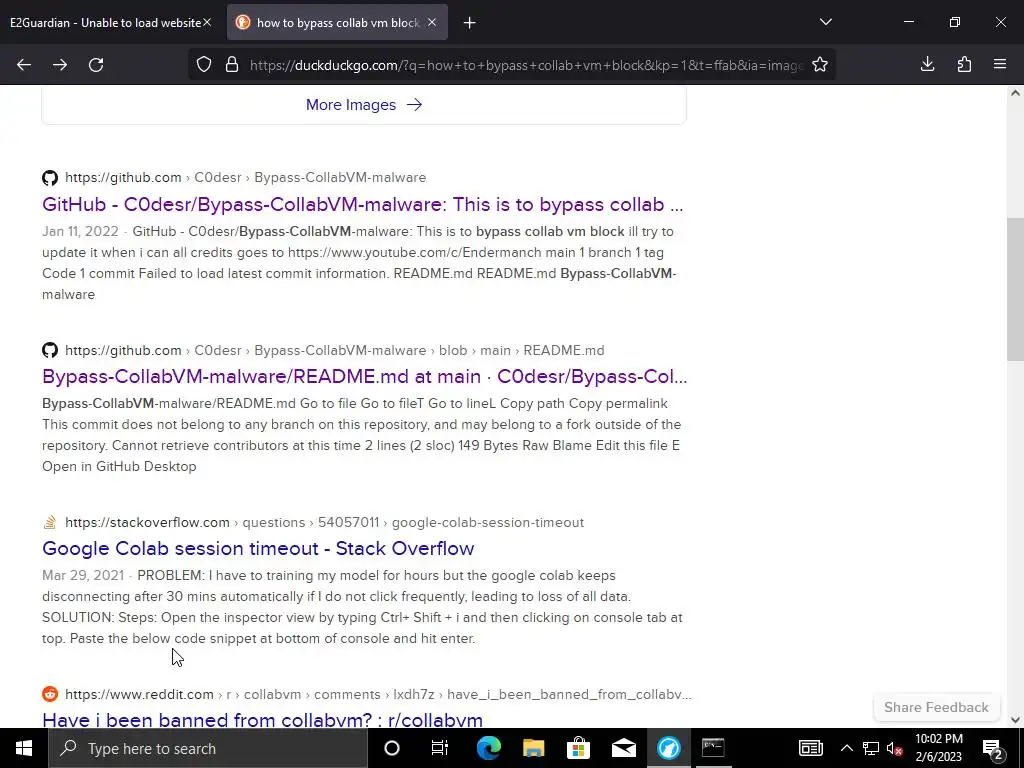1024x768 pixels.
Task: Click the address bar URL field
Action: pos(526,65)
